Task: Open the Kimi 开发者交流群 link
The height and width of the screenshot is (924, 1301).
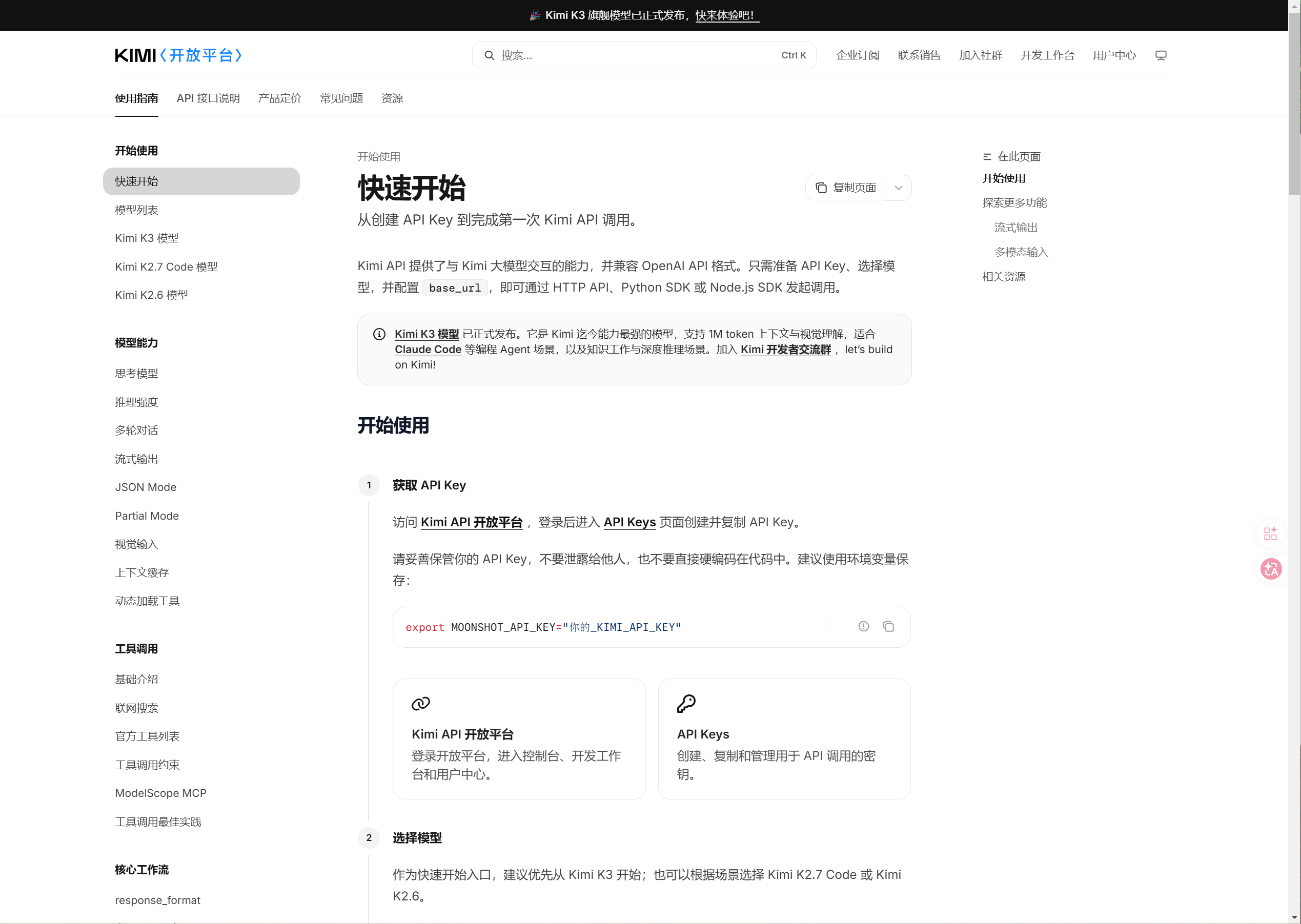Action: click(785, 350)
